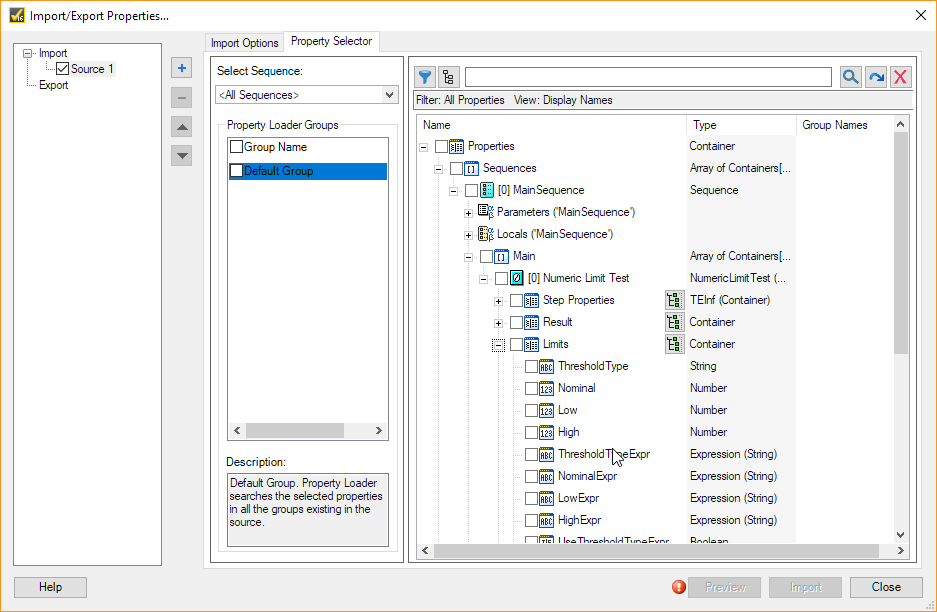Check the Properties checkbox
The height and width of the screenshot is (612, 937).
click(441, 146)
